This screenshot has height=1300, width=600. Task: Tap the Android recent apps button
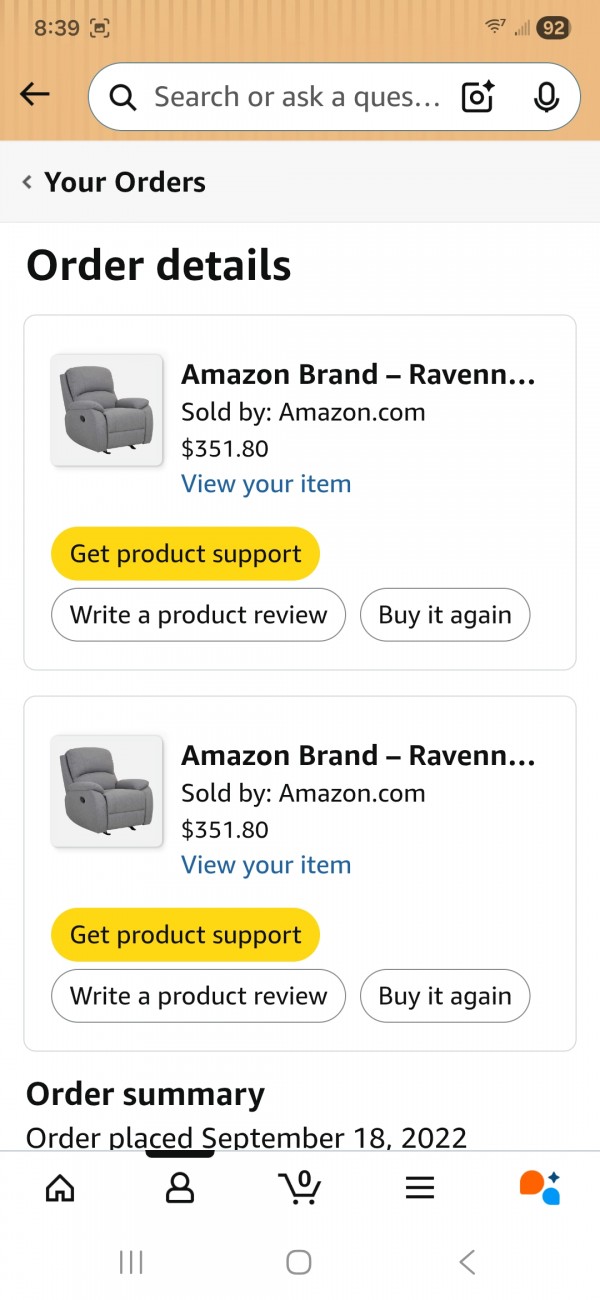(131, 1262)
